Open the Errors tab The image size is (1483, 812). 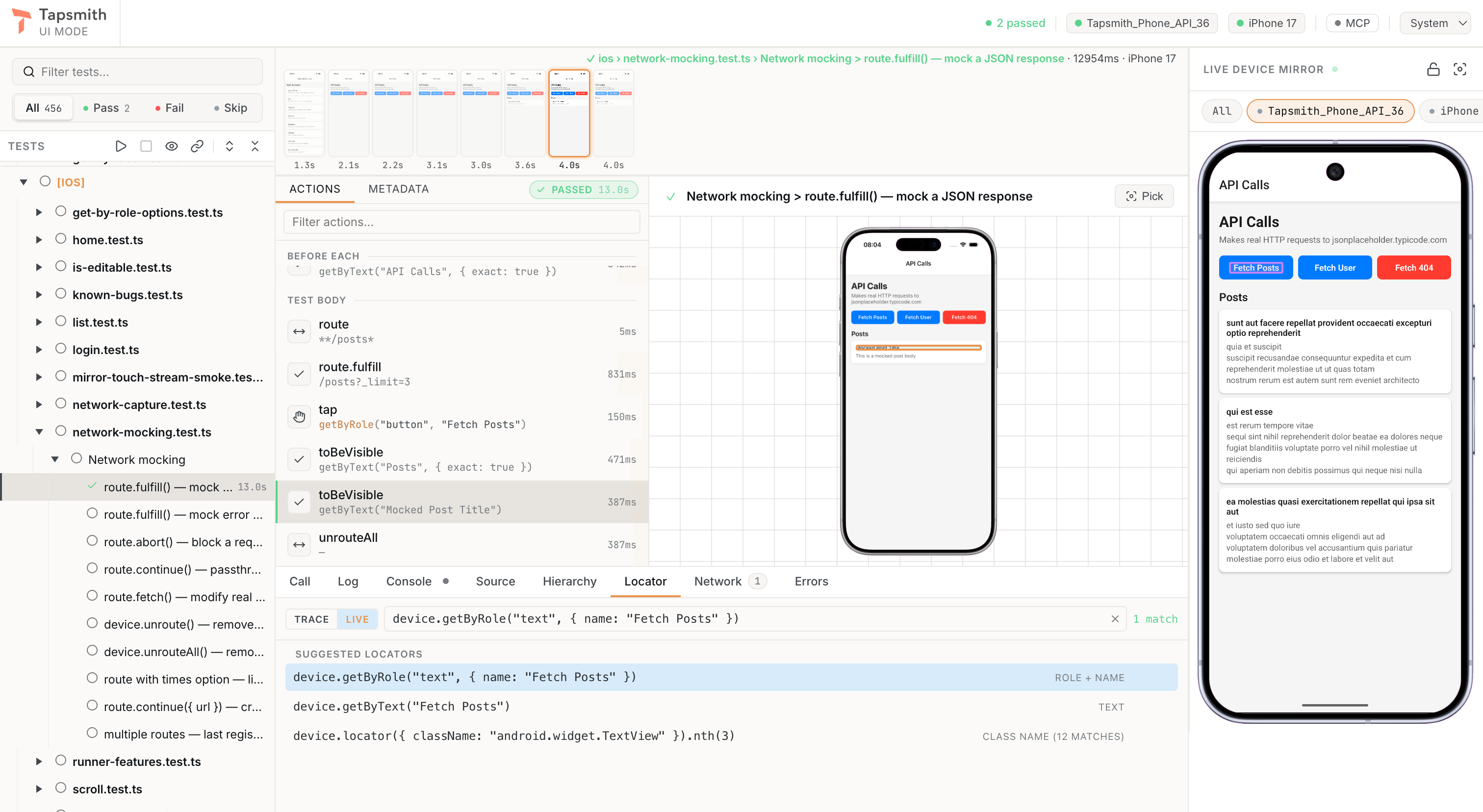(x=811, y=581)
